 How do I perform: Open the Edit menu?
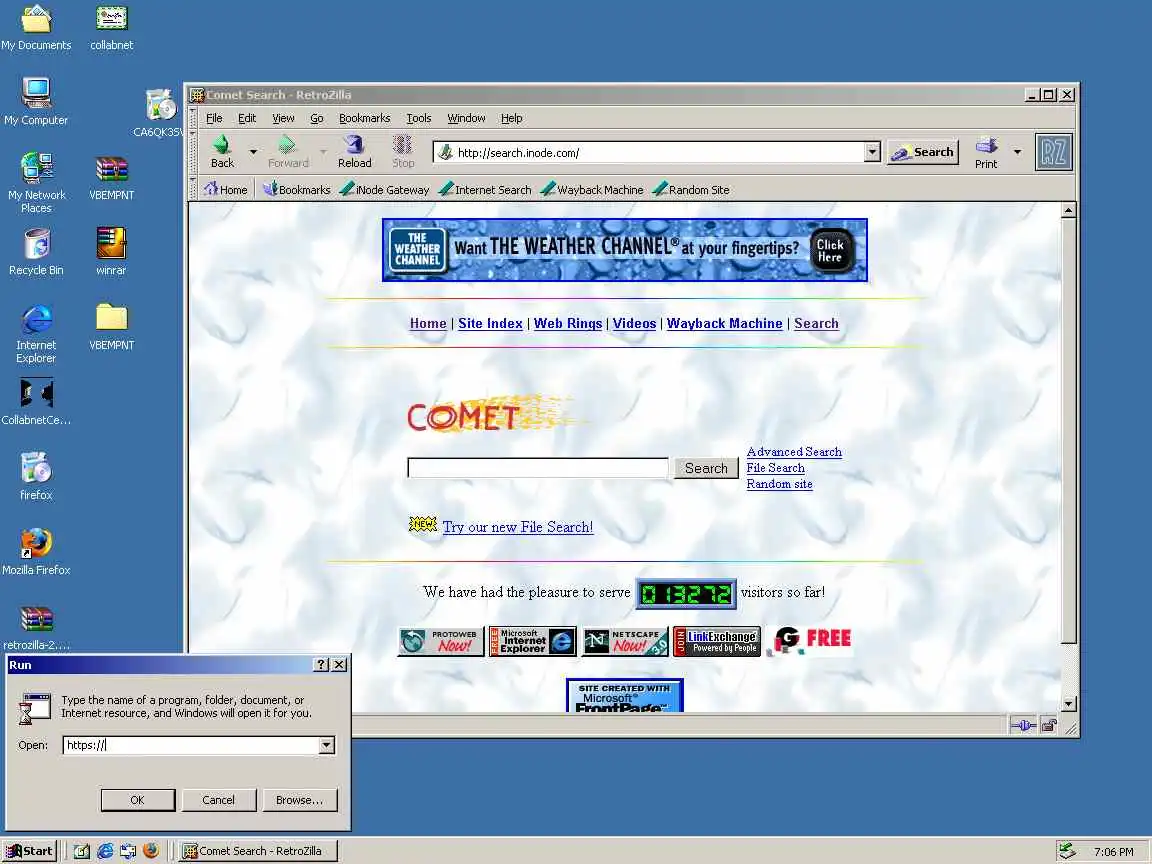(247, 118)
